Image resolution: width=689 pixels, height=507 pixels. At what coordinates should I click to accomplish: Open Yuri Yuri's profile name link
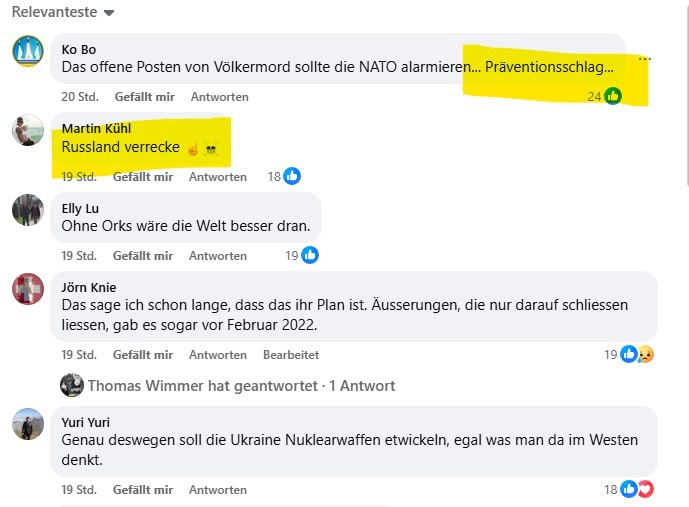[86, 422]
